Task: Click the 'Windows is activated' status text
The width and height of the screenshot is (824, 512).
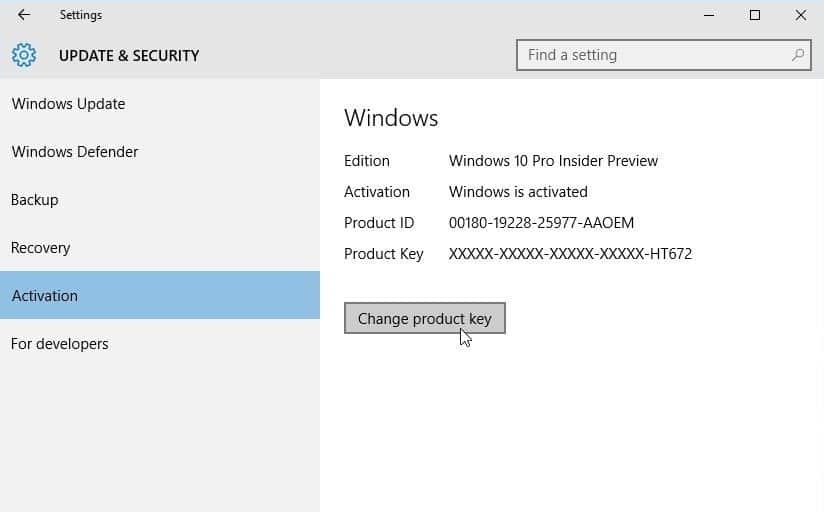Action: point(518,192)
